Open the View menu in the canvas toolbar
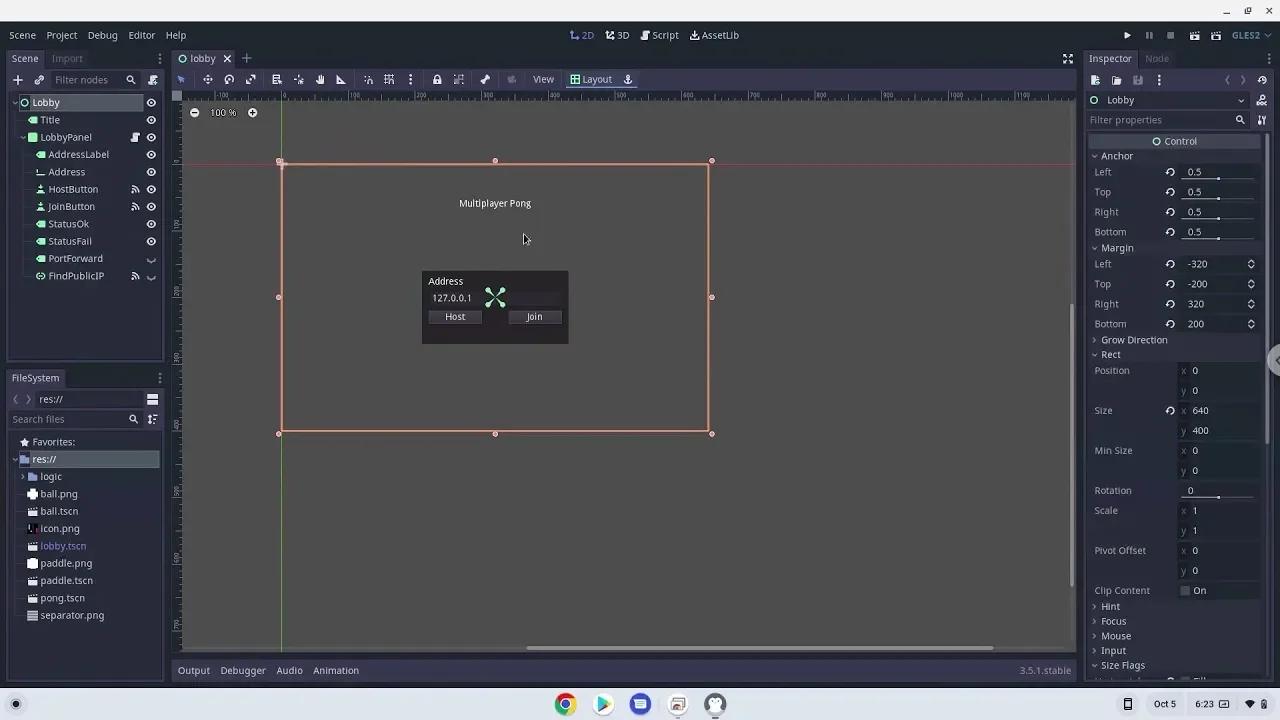The height and width of the screenshot is (720, 1280). (x=543, y=79)
